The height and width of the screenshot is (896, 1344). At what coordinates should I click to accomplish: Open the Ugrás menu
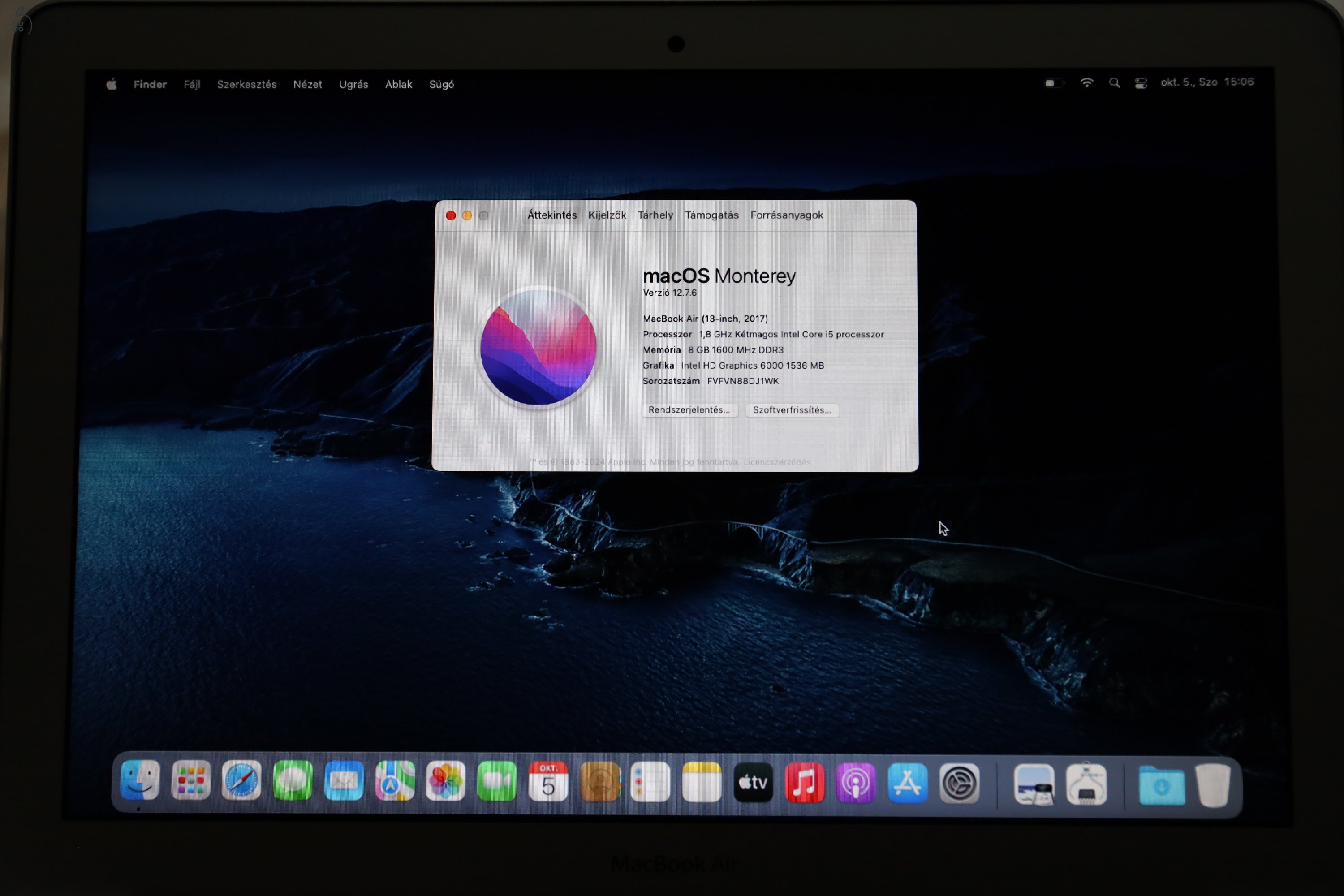pos(353,85)
